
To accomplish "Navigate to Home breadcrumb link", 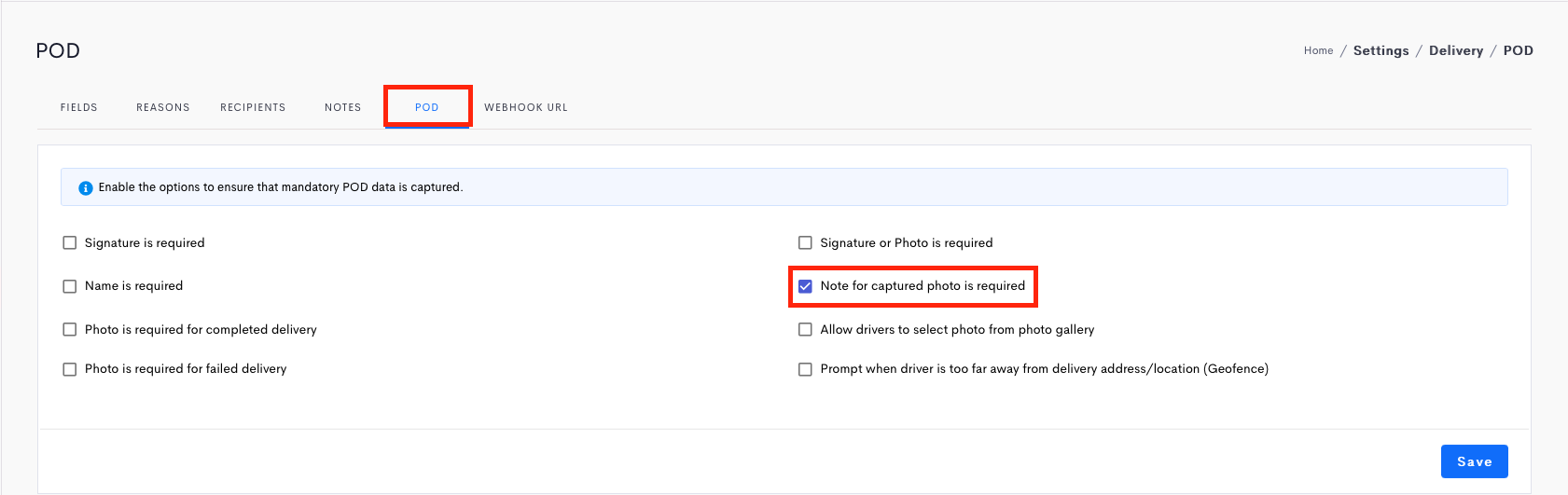I will pyautogui.click(x=1319, y=50).
